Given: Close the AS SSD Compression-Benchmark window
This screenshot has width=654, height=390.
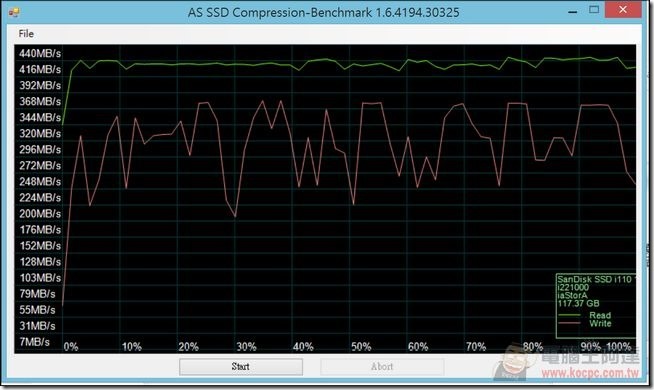Looking at the screenshot, I should 623,10.
